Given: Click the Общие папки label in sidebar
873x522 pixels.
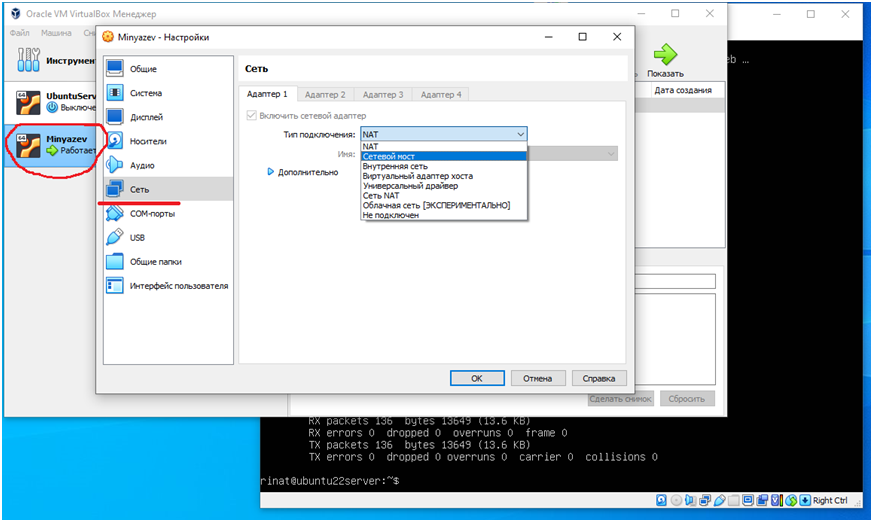Looking at the screenshot, I should [156, 262].
